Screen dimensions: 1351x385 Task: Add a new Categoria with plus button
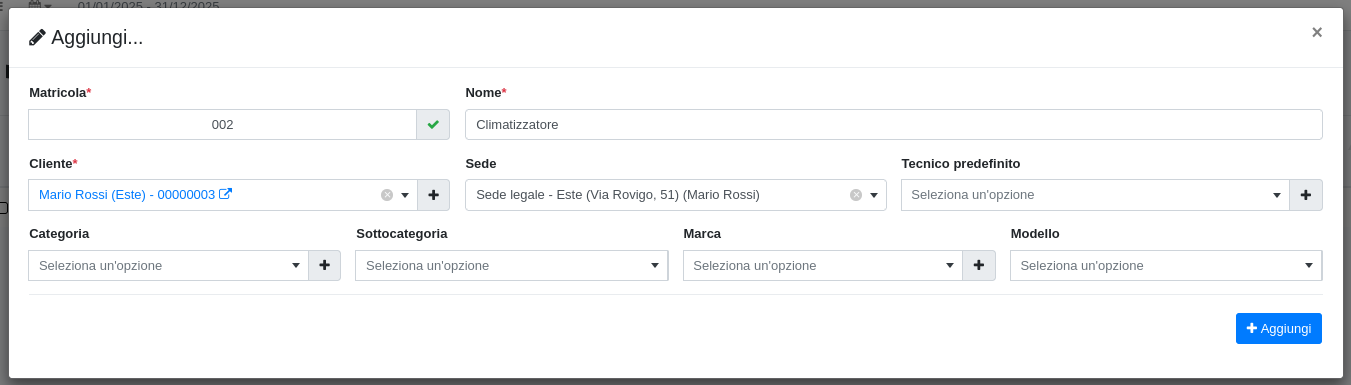pyautogui.click(x=325, y=265)
